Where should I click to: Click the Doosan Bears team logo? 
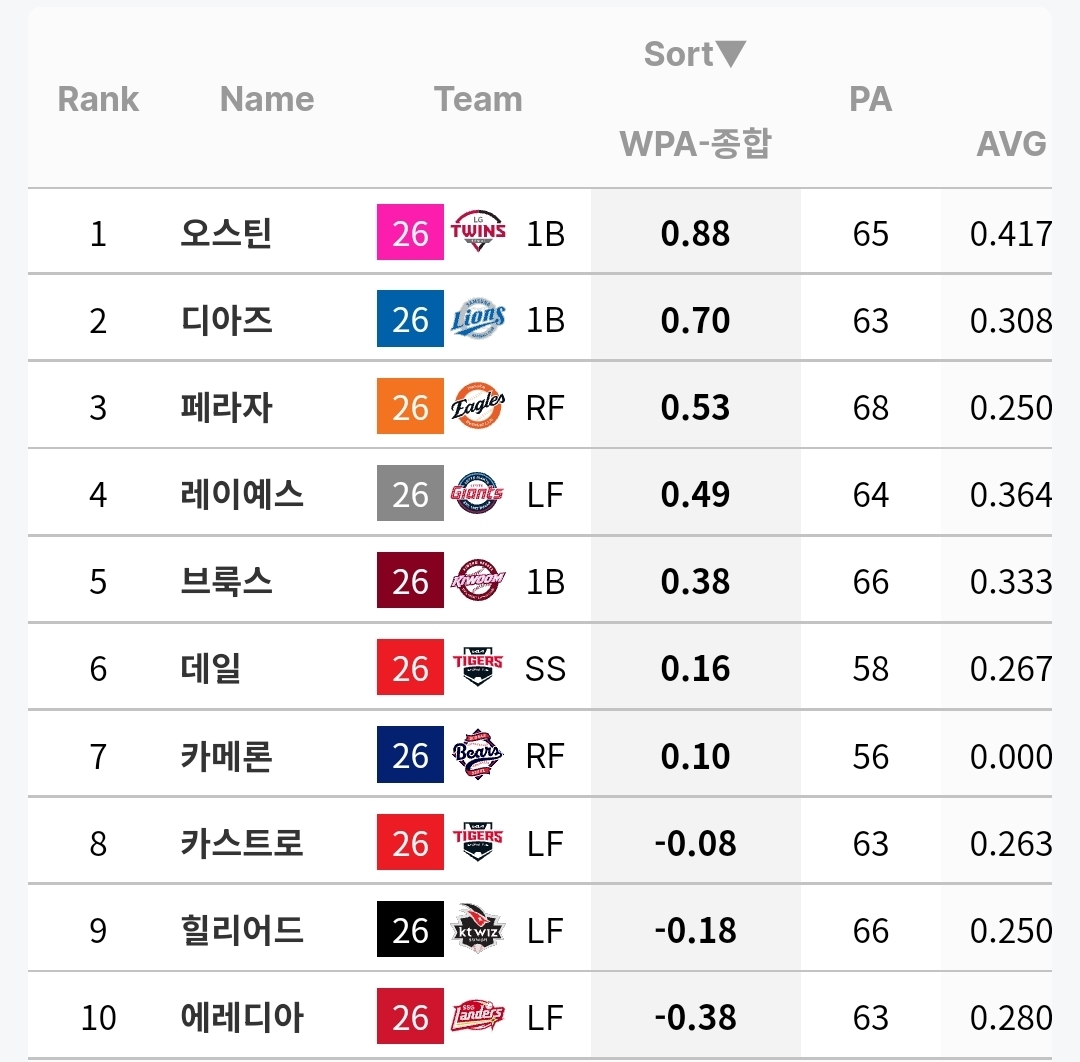(478, 755)
